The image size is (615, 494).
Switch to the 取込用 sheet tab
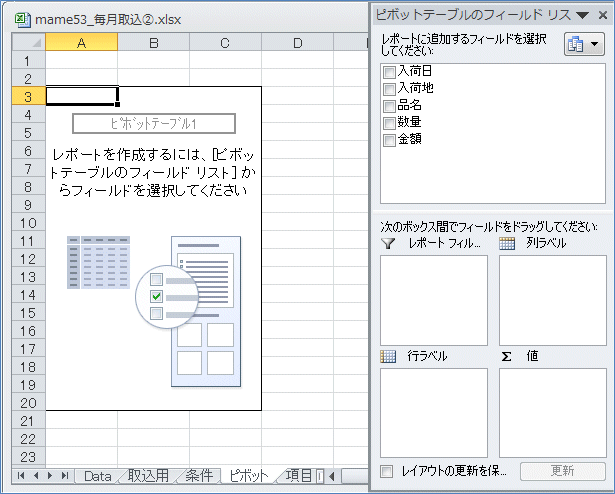148,476
